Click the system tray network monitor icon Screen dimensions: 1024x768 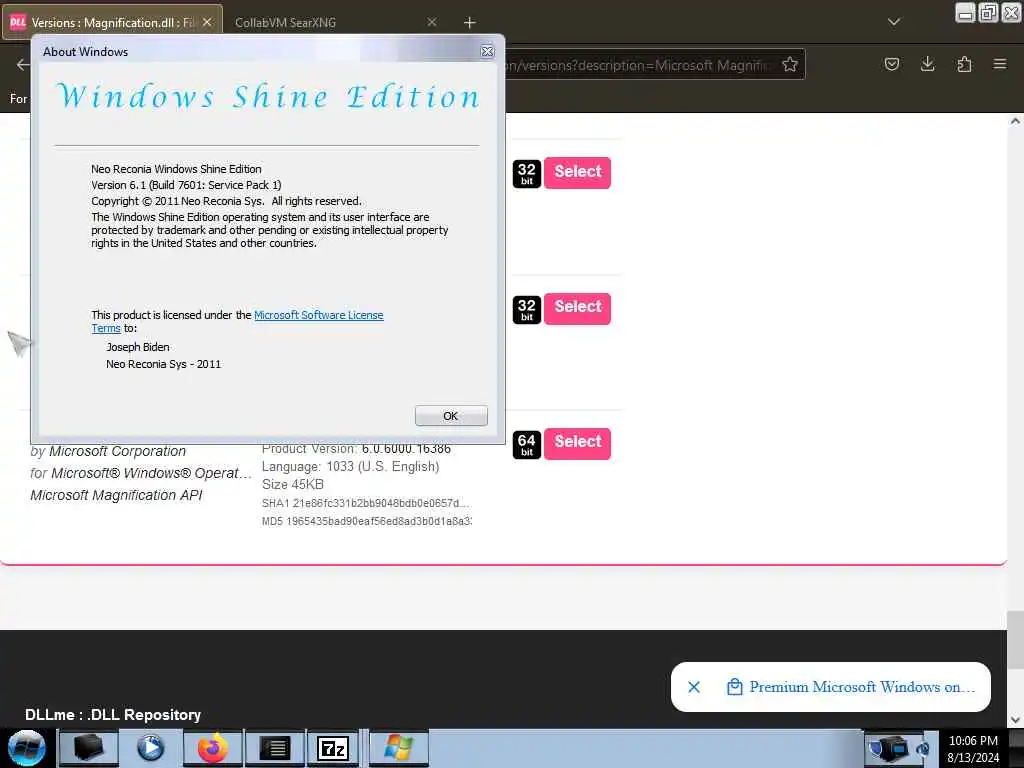[889, 748]
